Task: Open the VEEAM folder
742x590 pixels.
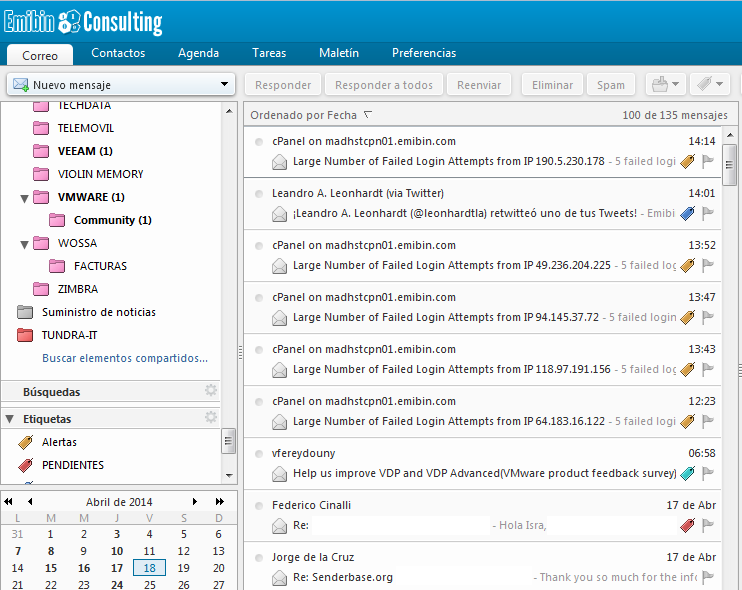Action: click(x=85, y=151)
